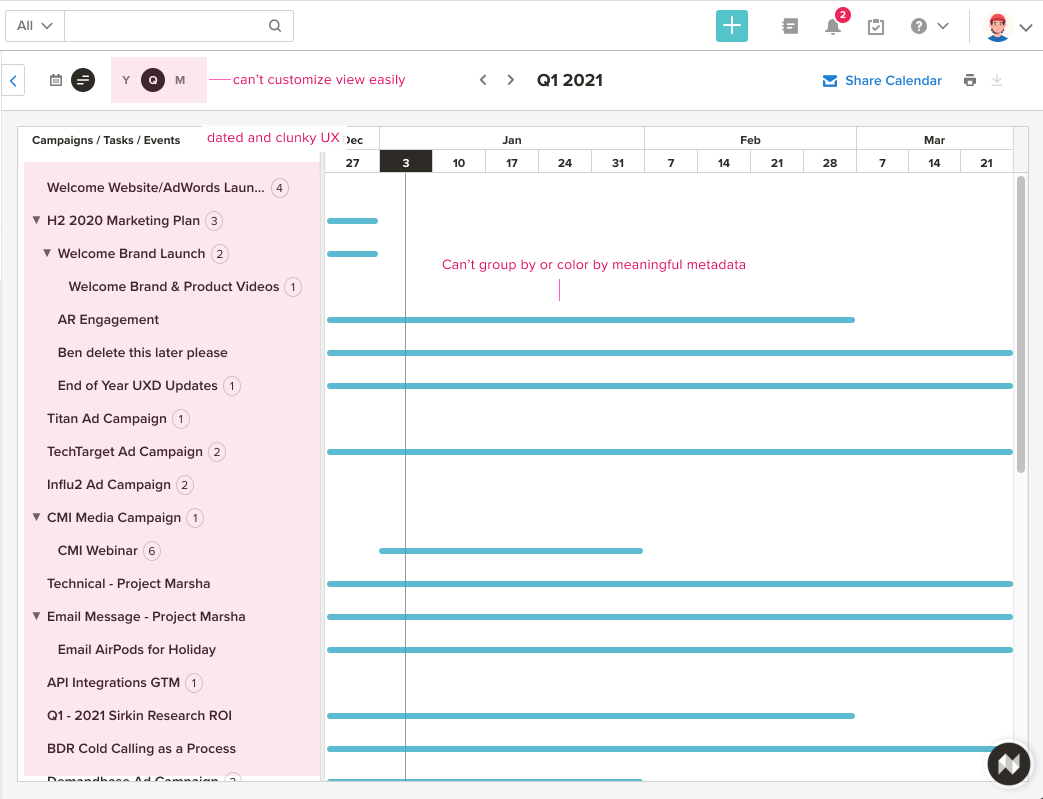
Task: Click Campaigns / Tasks / Events header
Action: pyautogui.click(x=106, y=140)
